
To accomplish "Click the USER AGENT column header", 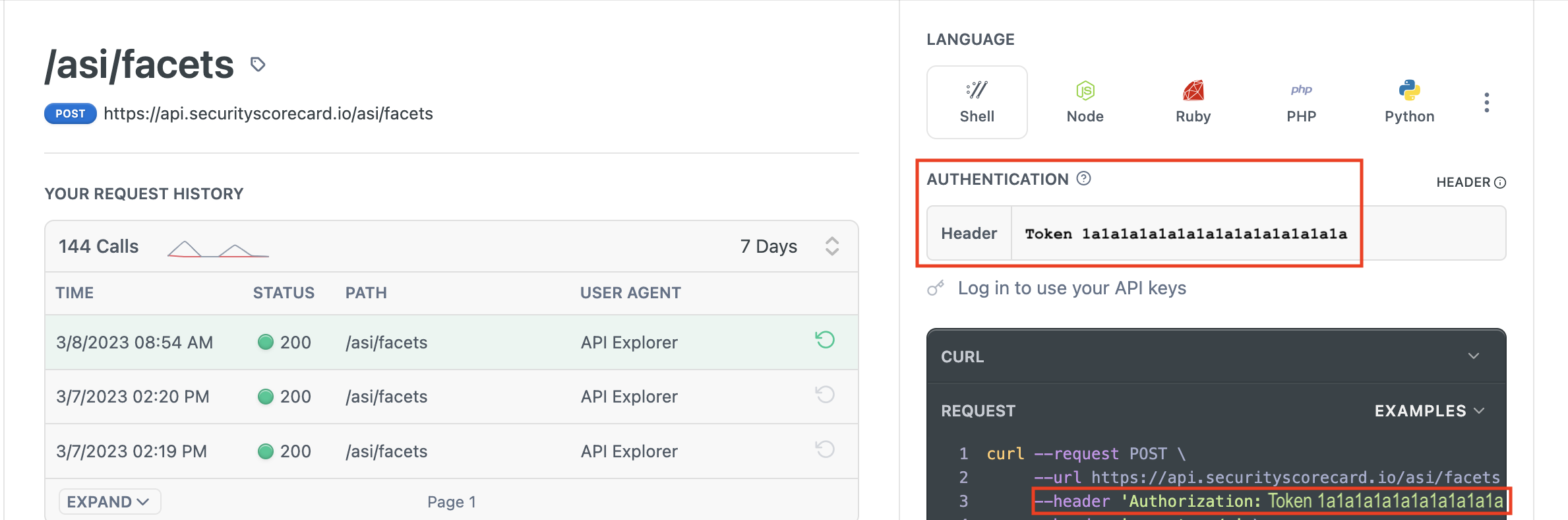I will tap(630, 293).
